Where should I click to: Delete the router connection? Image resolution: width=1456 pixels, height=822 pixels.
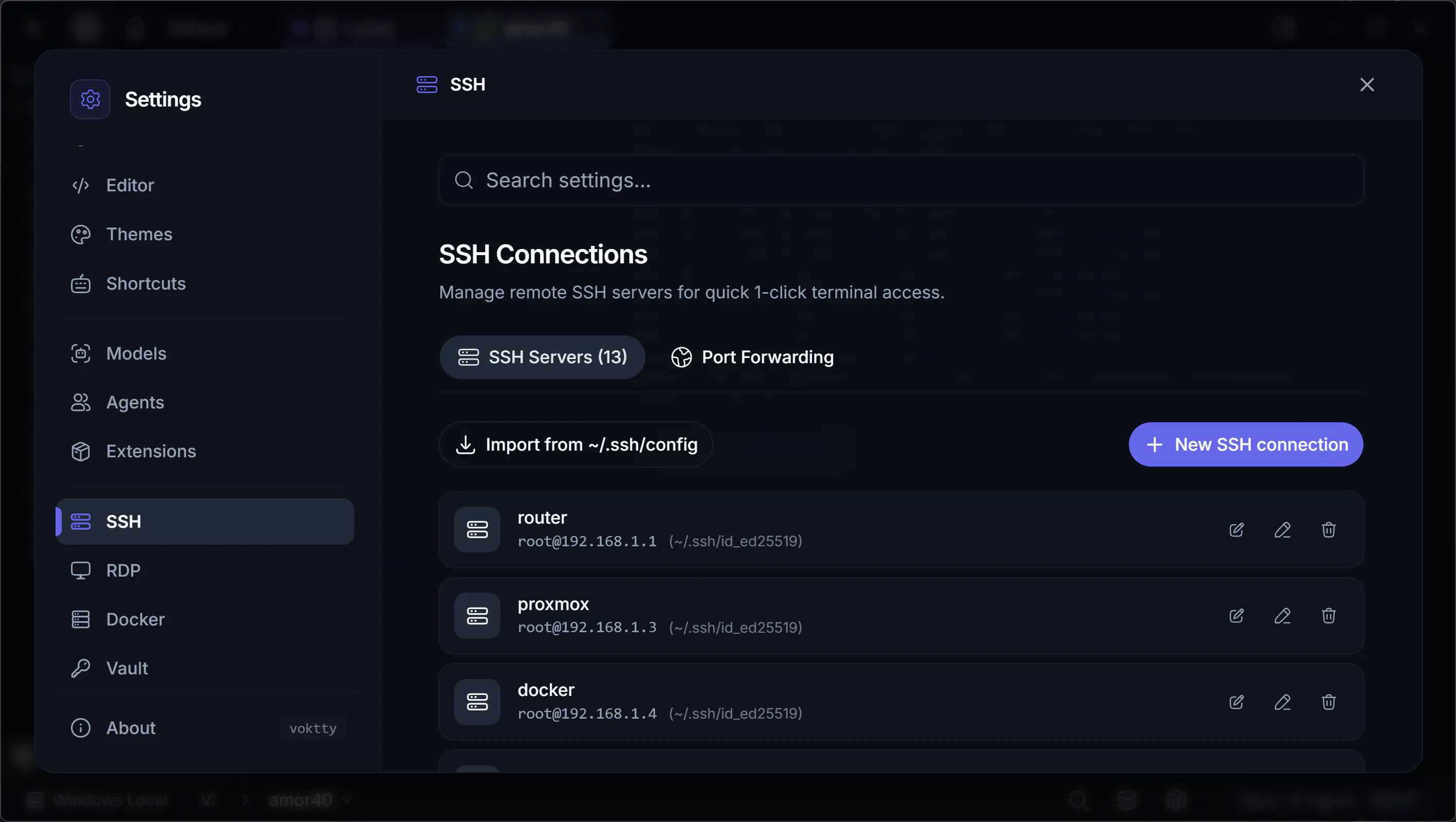click(x=1329, y=530)
